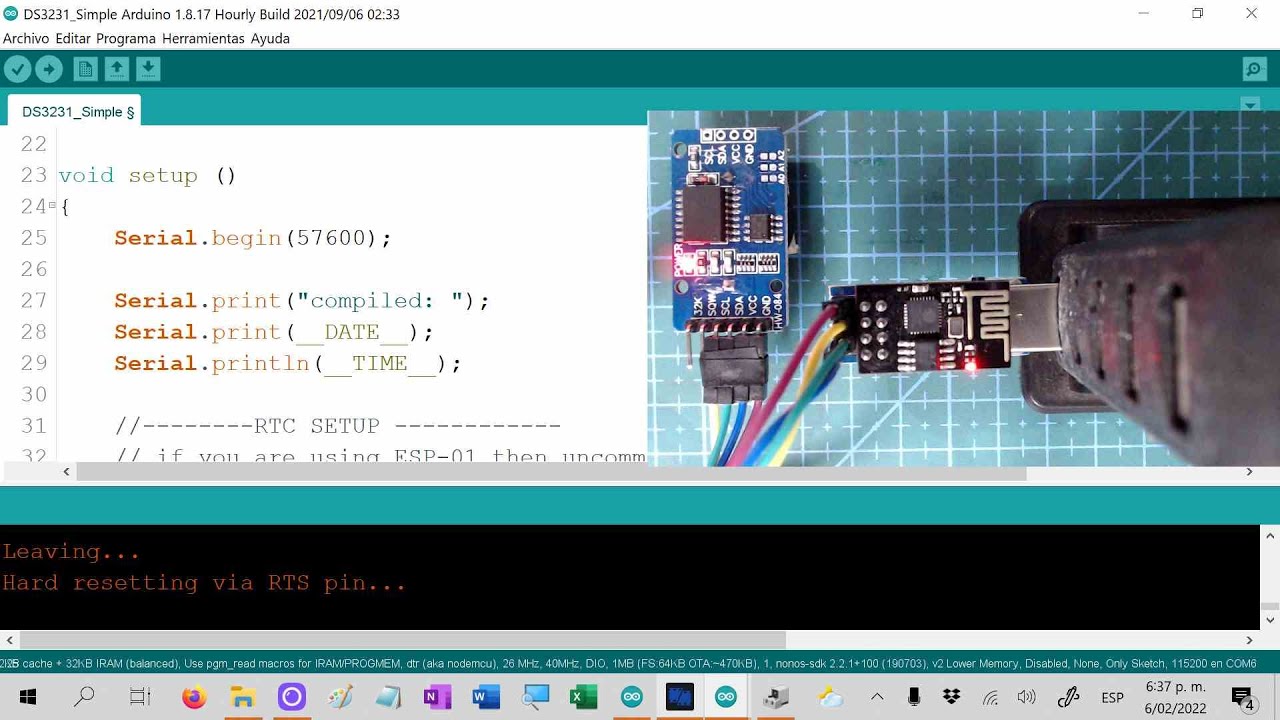This screenshot has width=1280, height=720.
Task: Open the tab options dropdown arrow
Action: pyautogui.click(x=1250, y=105)
